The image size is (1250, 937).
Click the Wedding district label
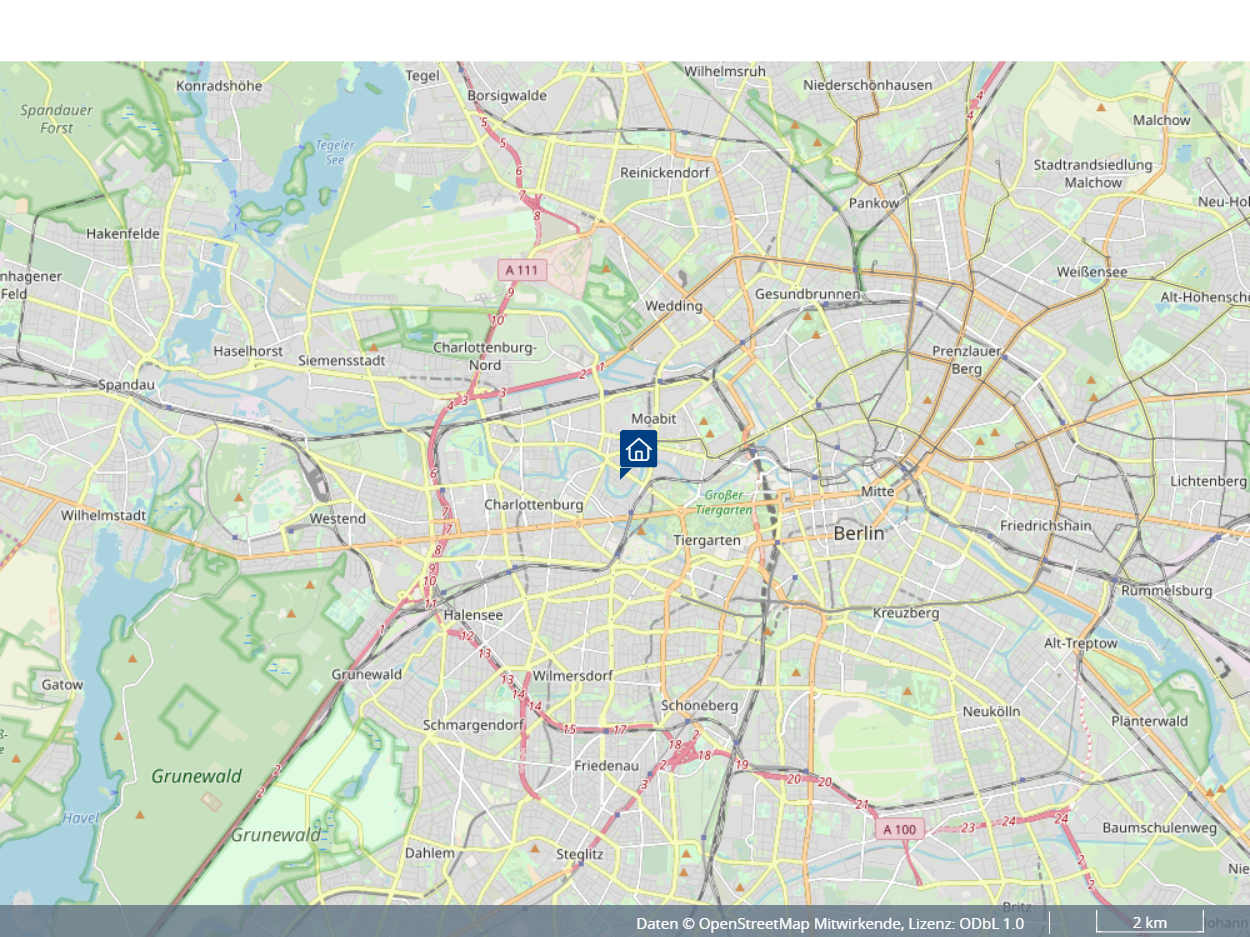[x=673, y=306]
